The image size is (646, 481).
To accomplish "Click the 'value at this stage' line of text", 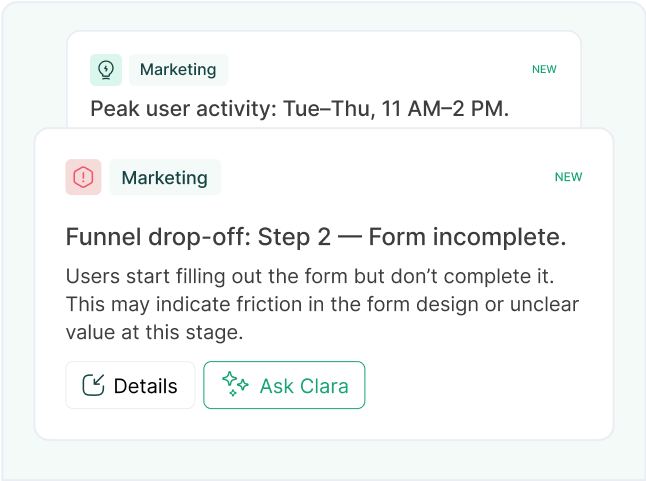I will (154, 332).
